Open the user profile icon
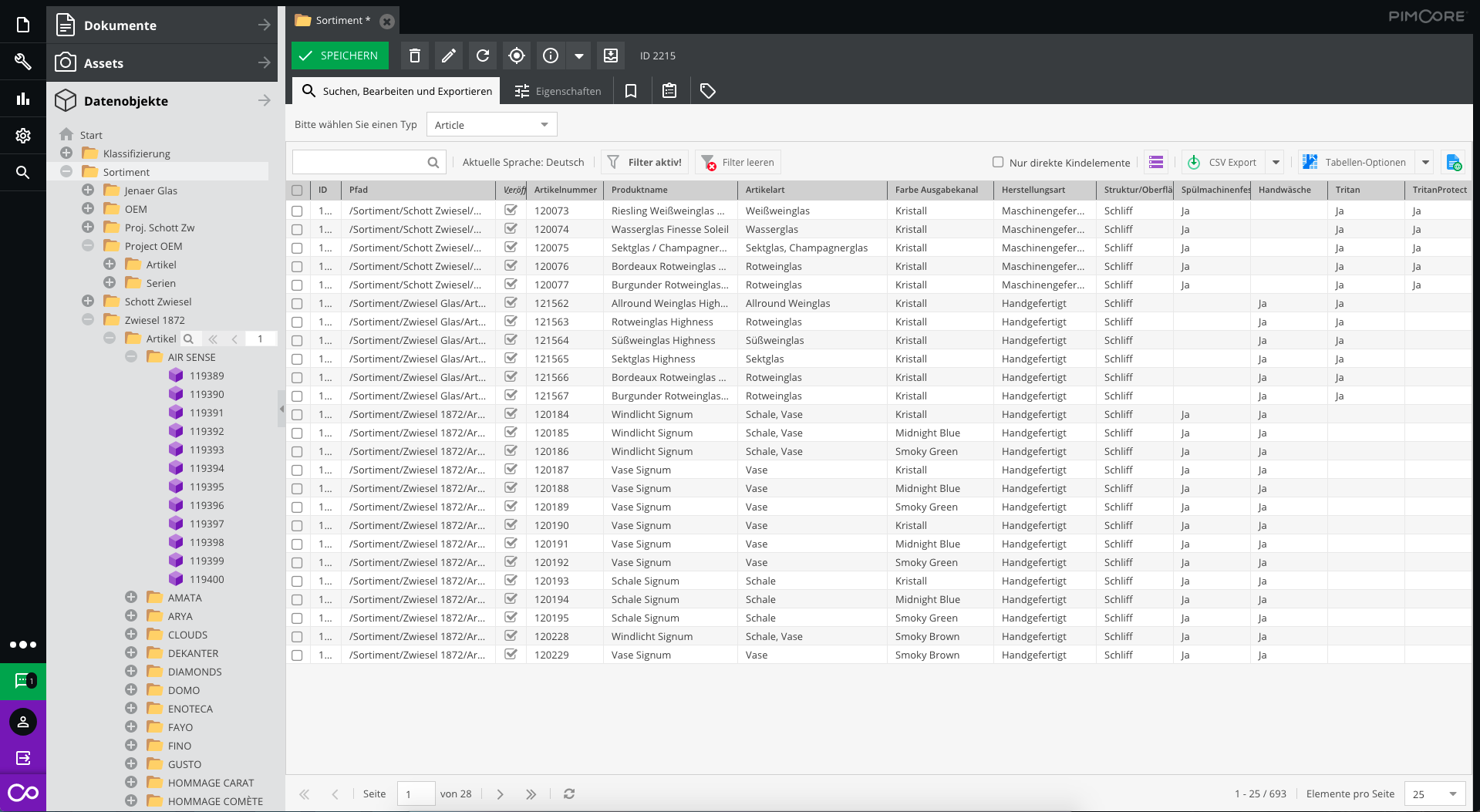The height and width of the screenshot is (812, 1480). (x=23, y=722)
